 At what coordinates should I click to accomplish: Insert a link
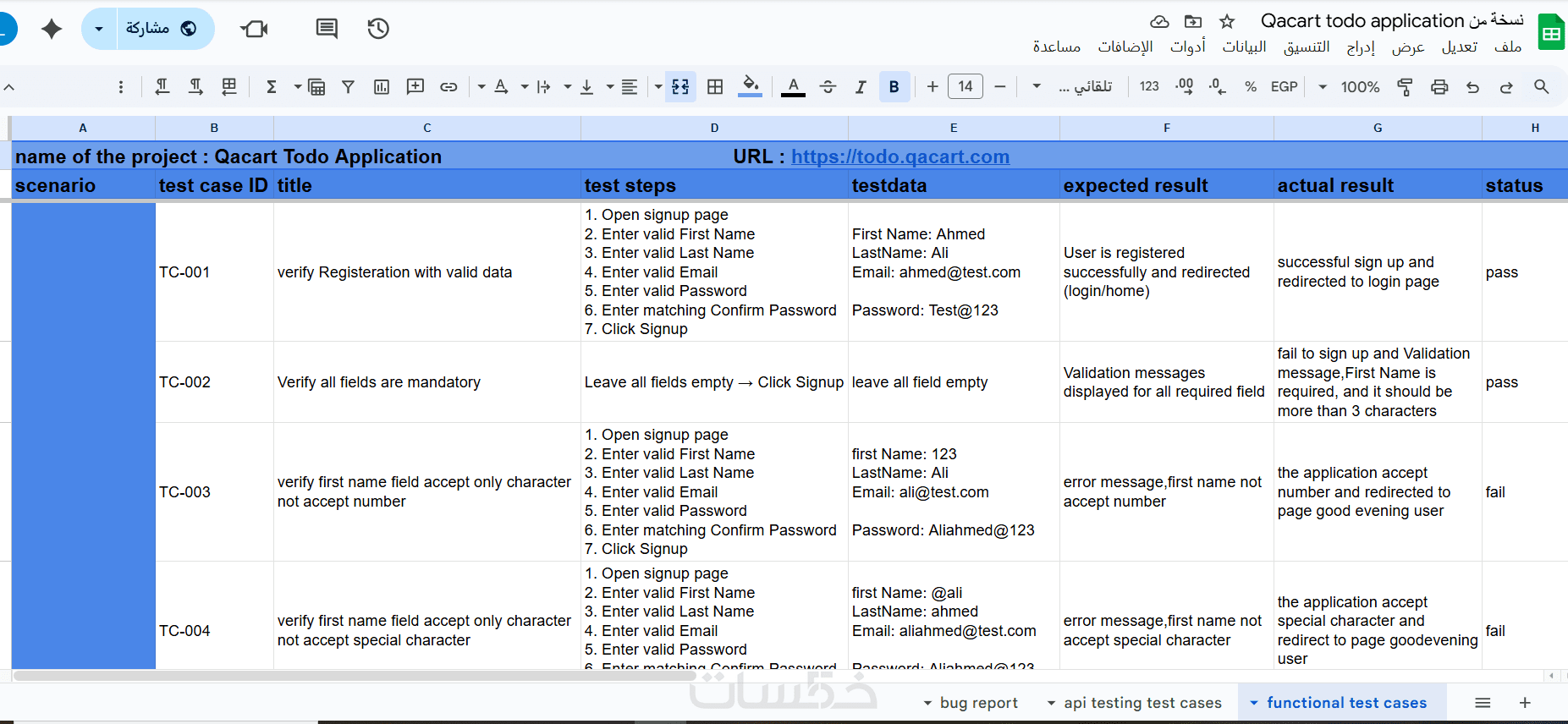pos(448,86)
